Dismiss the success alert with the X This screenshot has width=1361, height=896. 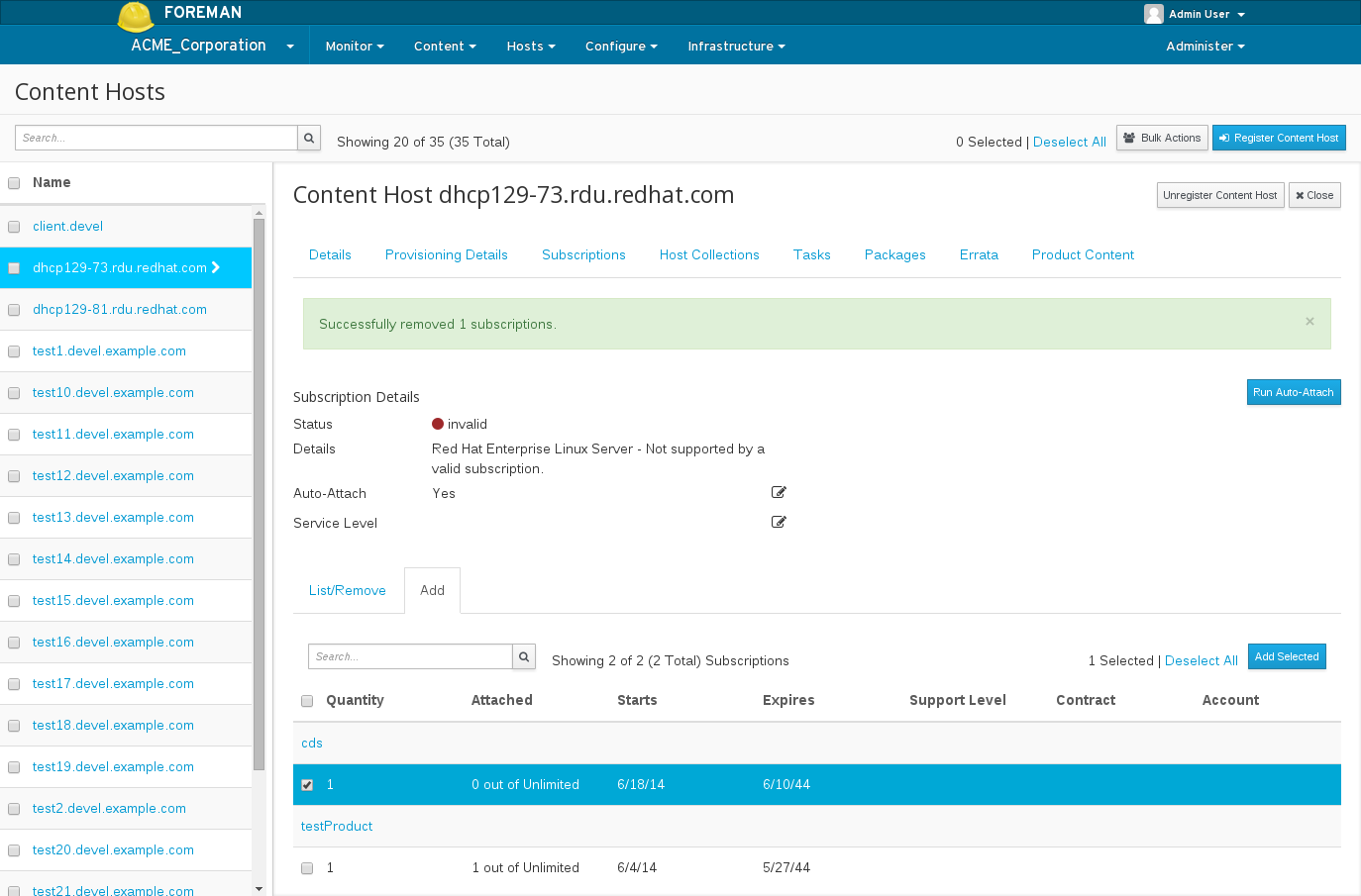pyautogui.click(x=1309, y=321)
